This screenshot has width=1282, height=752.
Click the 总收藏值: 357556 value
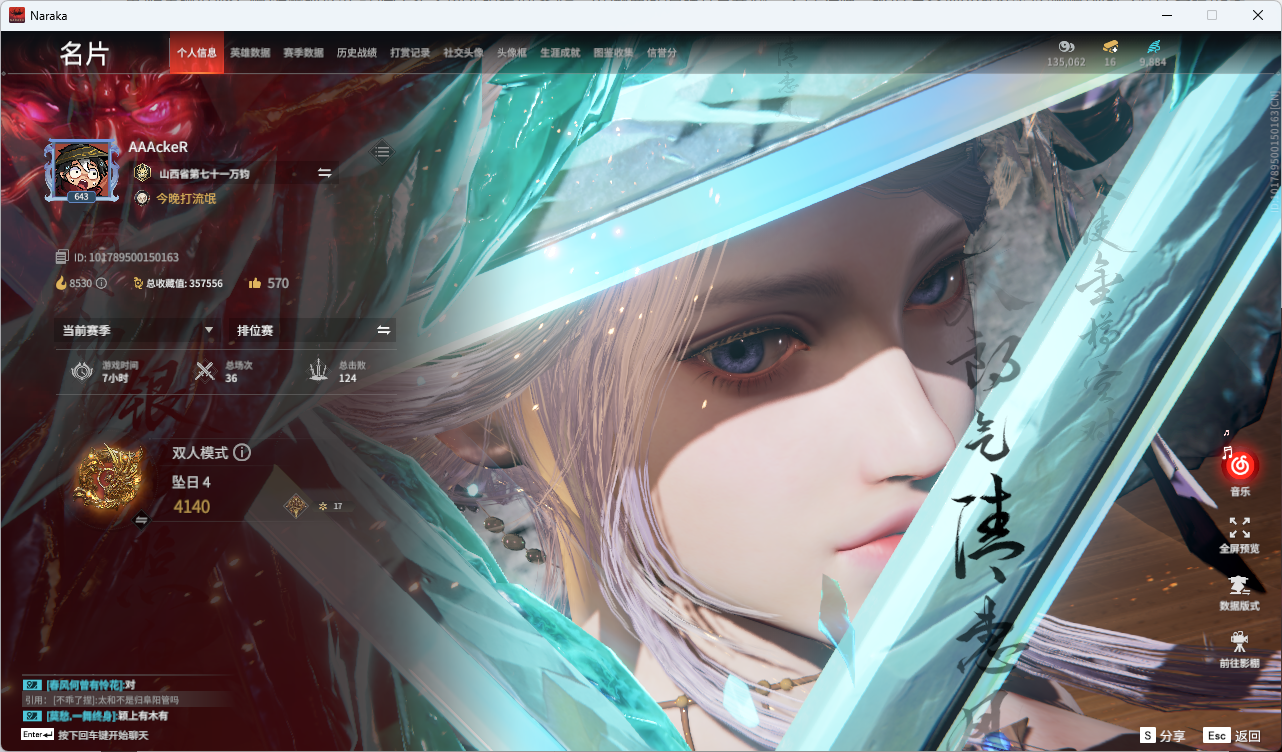[x=185, y=283]
